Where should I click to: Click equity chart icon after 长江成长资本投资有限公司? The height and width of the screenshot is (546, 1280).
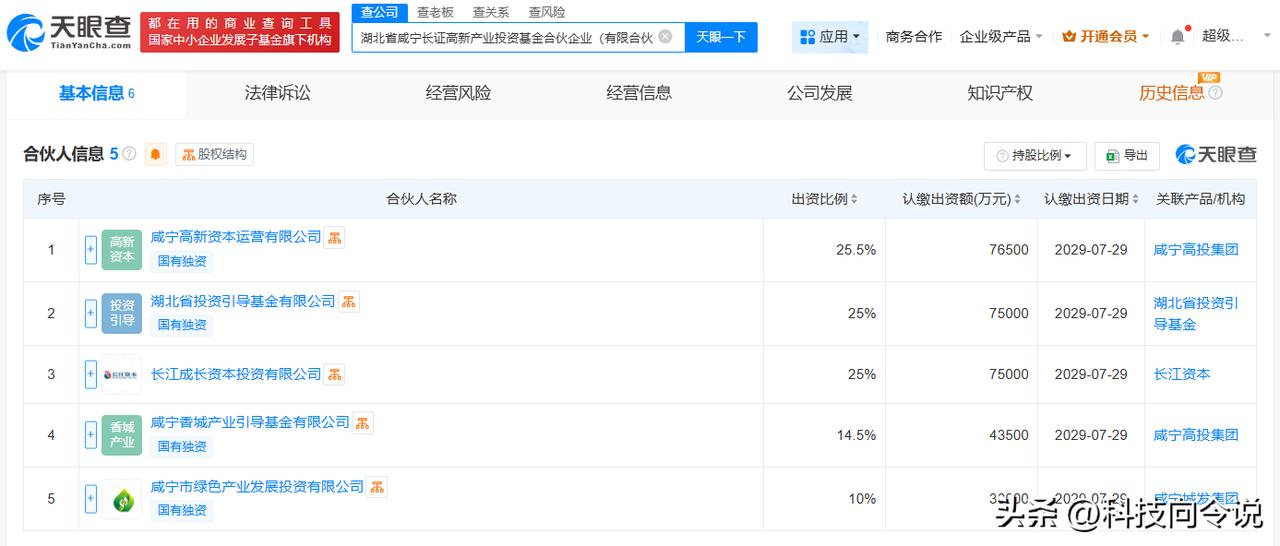[335, 375]
